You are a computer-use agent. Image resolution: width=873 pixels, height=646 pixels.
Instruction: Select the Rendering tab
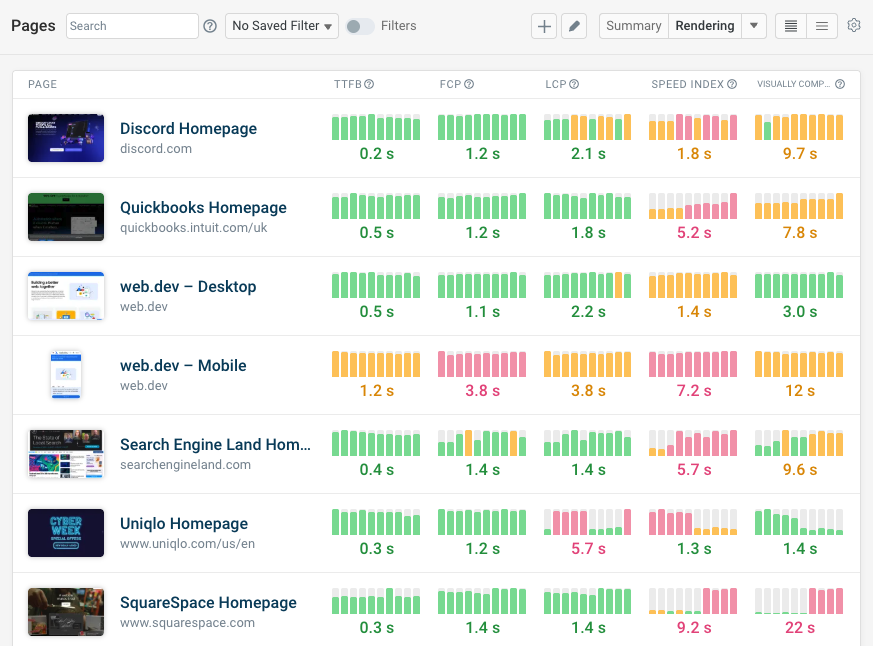(706, 26)
